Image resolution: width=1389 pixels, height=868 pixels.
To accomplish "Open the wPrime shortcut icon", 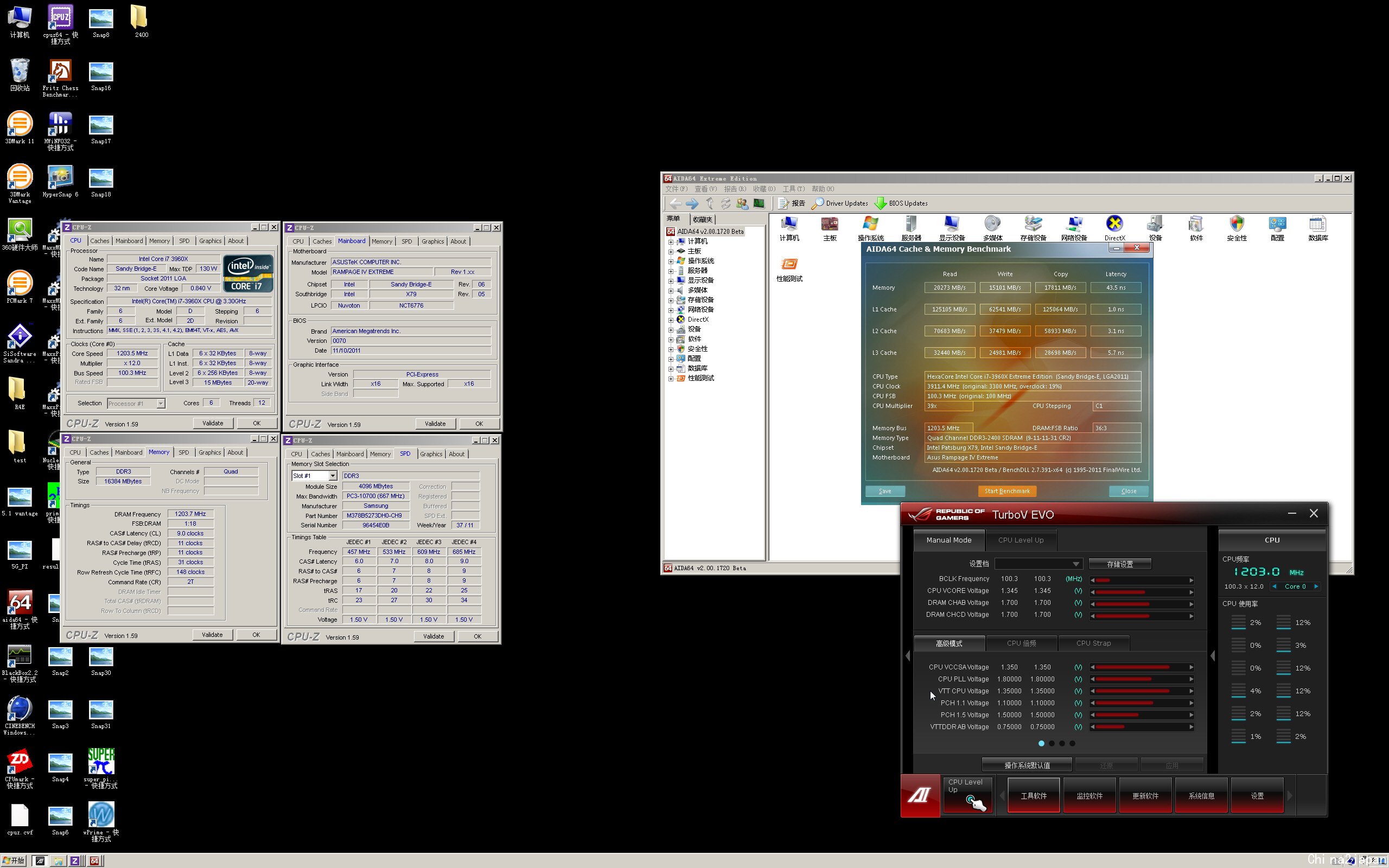I will tap(101, 821).
